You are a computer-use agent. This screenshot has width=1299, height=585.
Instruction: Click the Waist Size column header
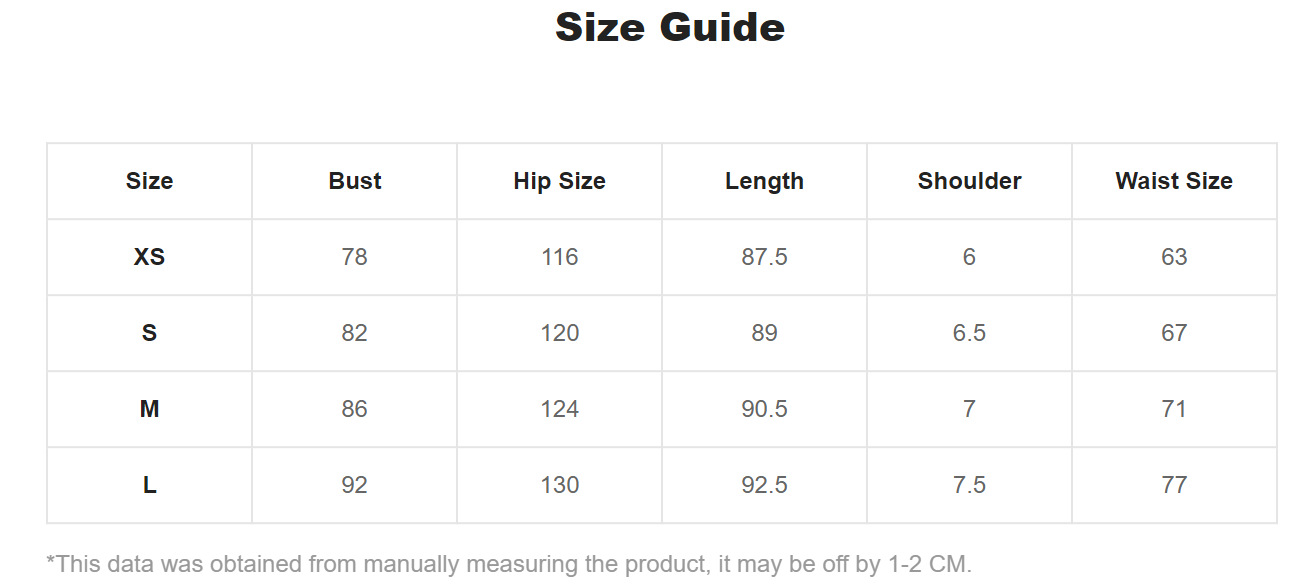tap(1174, 181)
